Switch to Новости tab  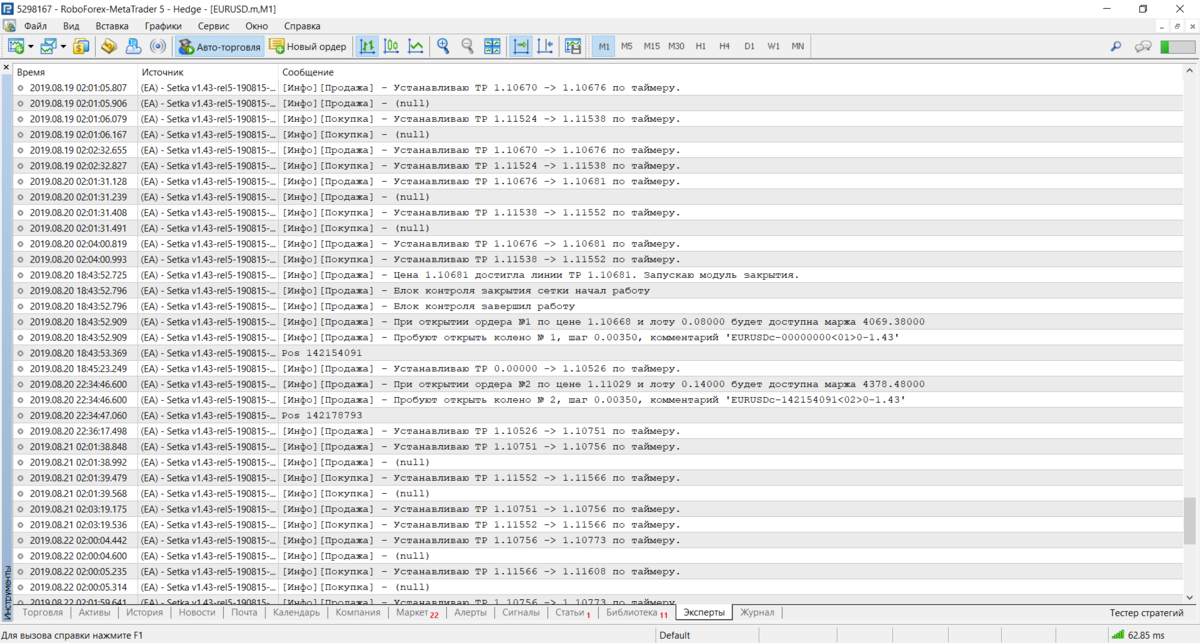[x=197, y=613]
